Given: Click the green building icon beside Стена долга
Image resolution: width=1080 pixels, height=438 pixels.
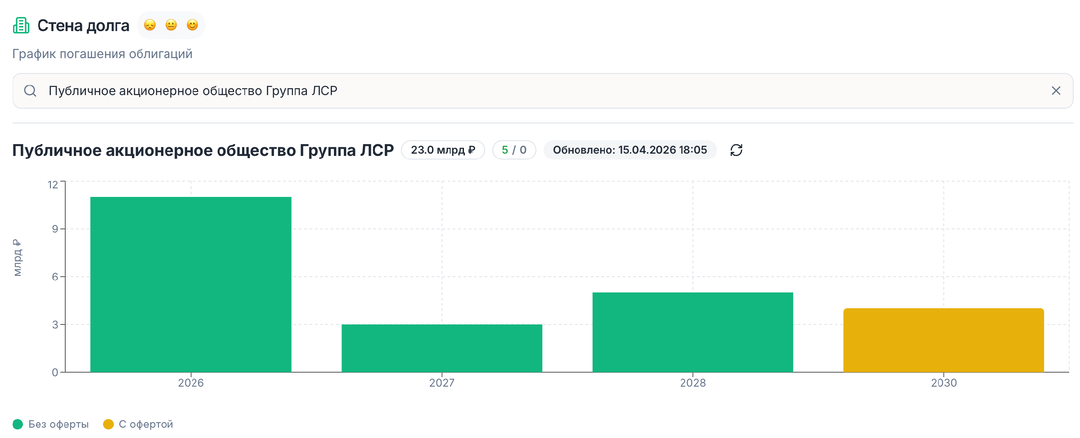Looking at the screenshot, I should [x=21, y=26].
